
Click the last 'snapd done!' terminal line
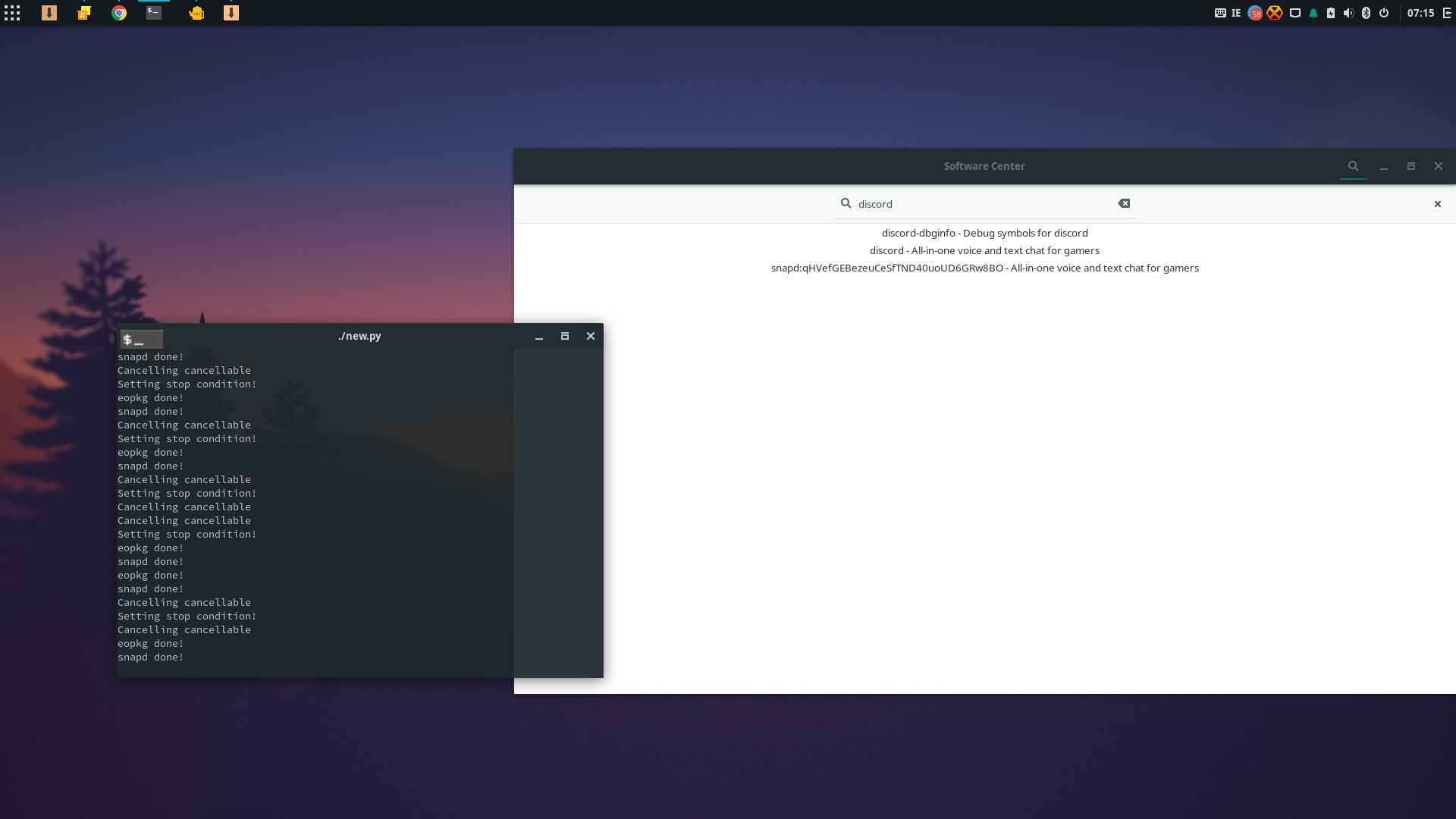coord(150,657)
